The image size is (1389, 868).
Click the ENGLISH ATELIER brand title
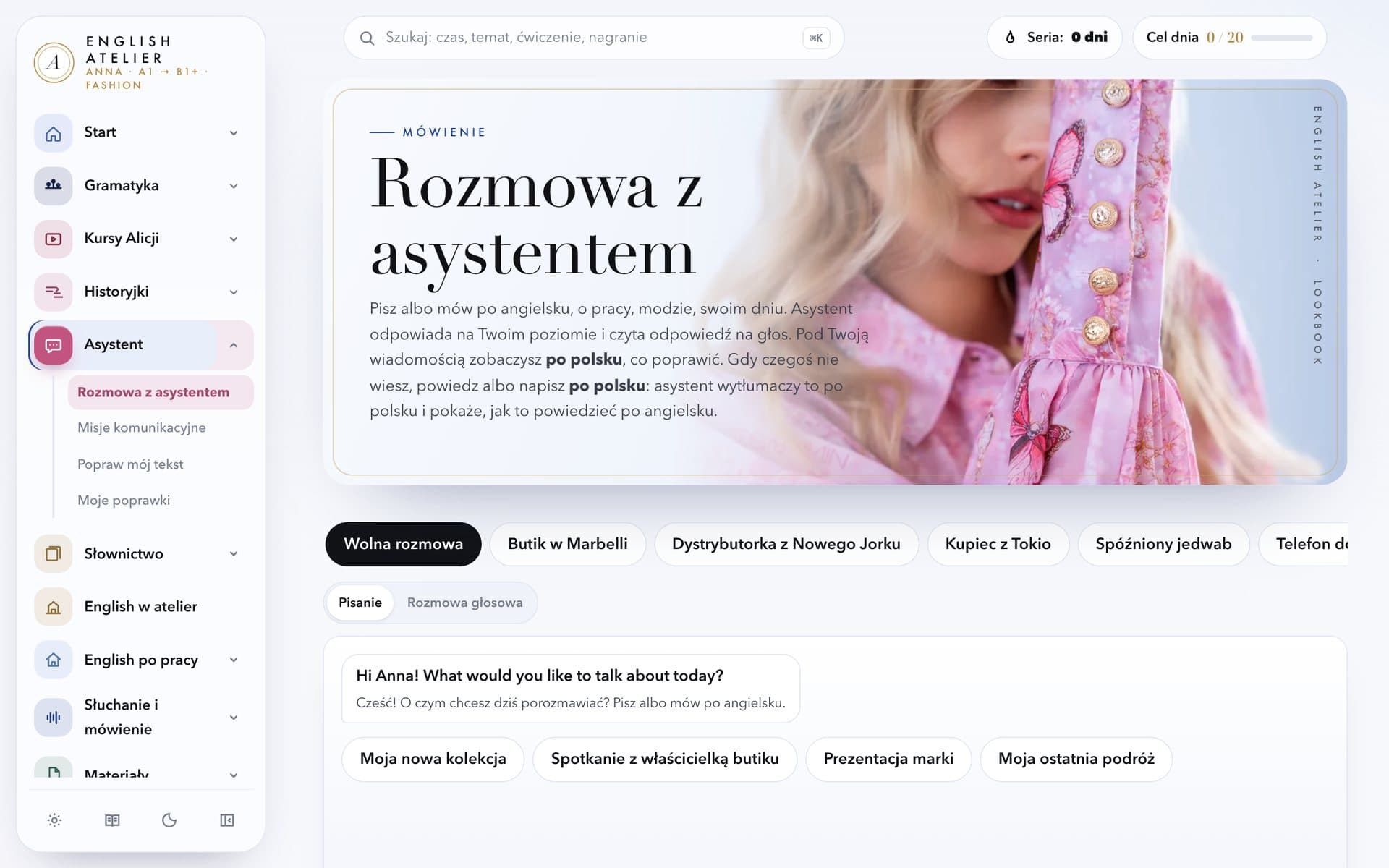[128, 50]
